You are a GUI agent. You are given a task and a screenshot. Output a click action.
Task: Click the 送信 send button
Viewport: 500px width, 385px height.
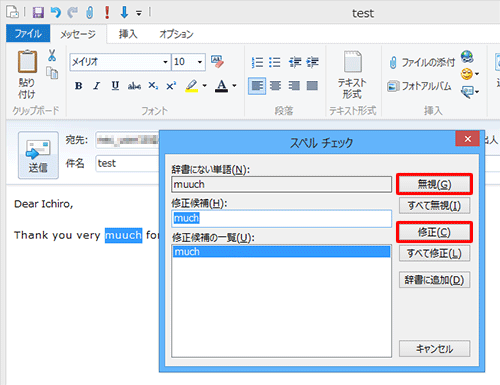38,155
